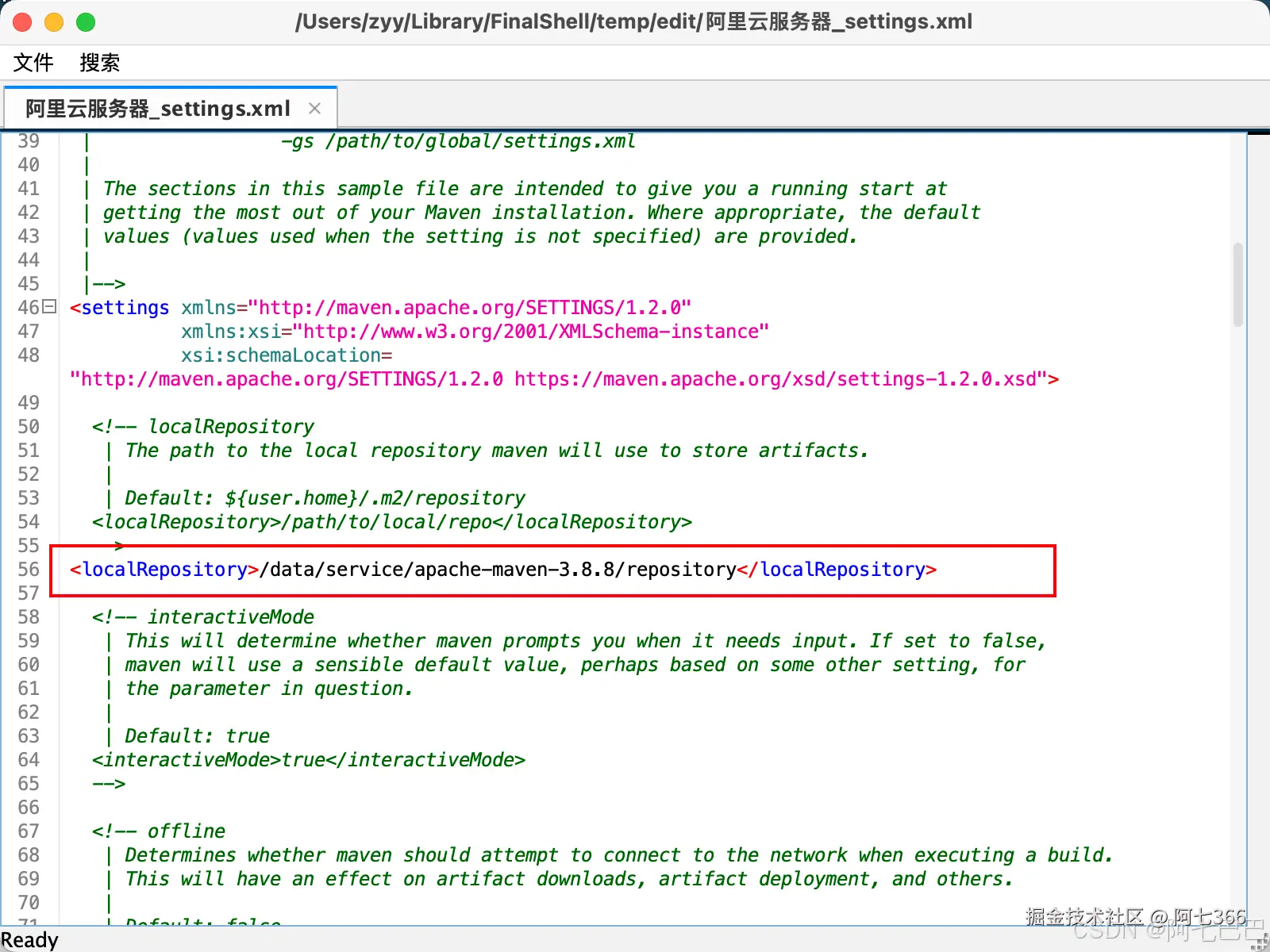This screenshot has height=952, width=1270.
Task: Click the settings tag name on line 46
Action: (125, 308)
